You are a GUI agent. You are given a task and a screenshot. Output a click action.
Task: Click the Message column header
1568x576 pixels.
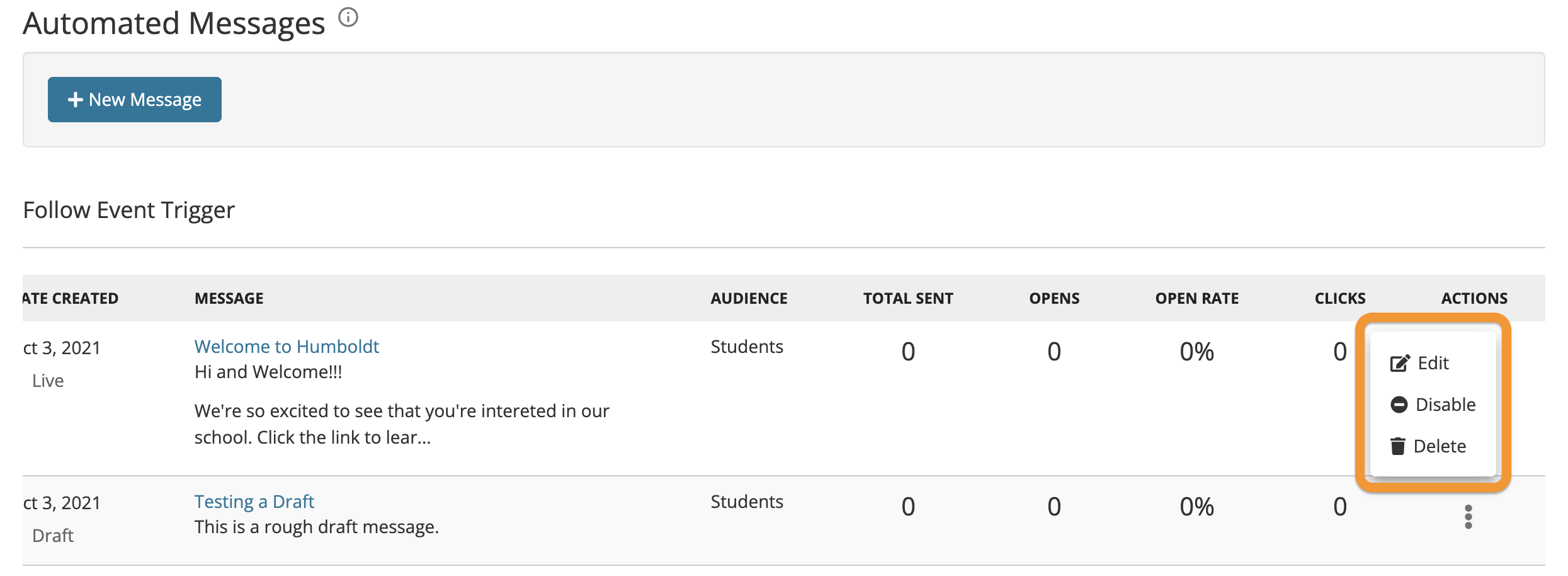(x=229, y=299)
